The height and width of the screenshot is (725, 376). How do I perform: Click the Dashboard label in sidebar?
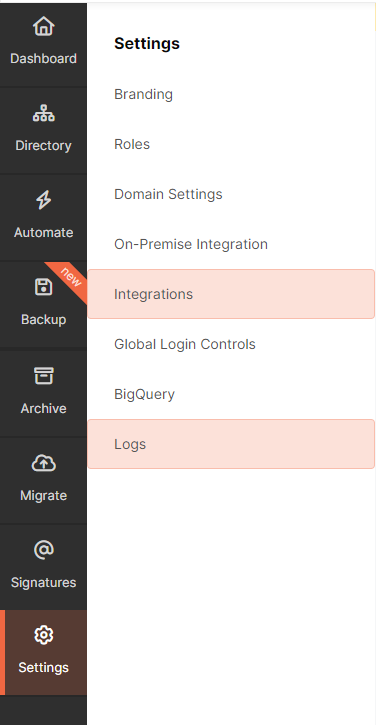pyautogui.click(x=43, y=59)
